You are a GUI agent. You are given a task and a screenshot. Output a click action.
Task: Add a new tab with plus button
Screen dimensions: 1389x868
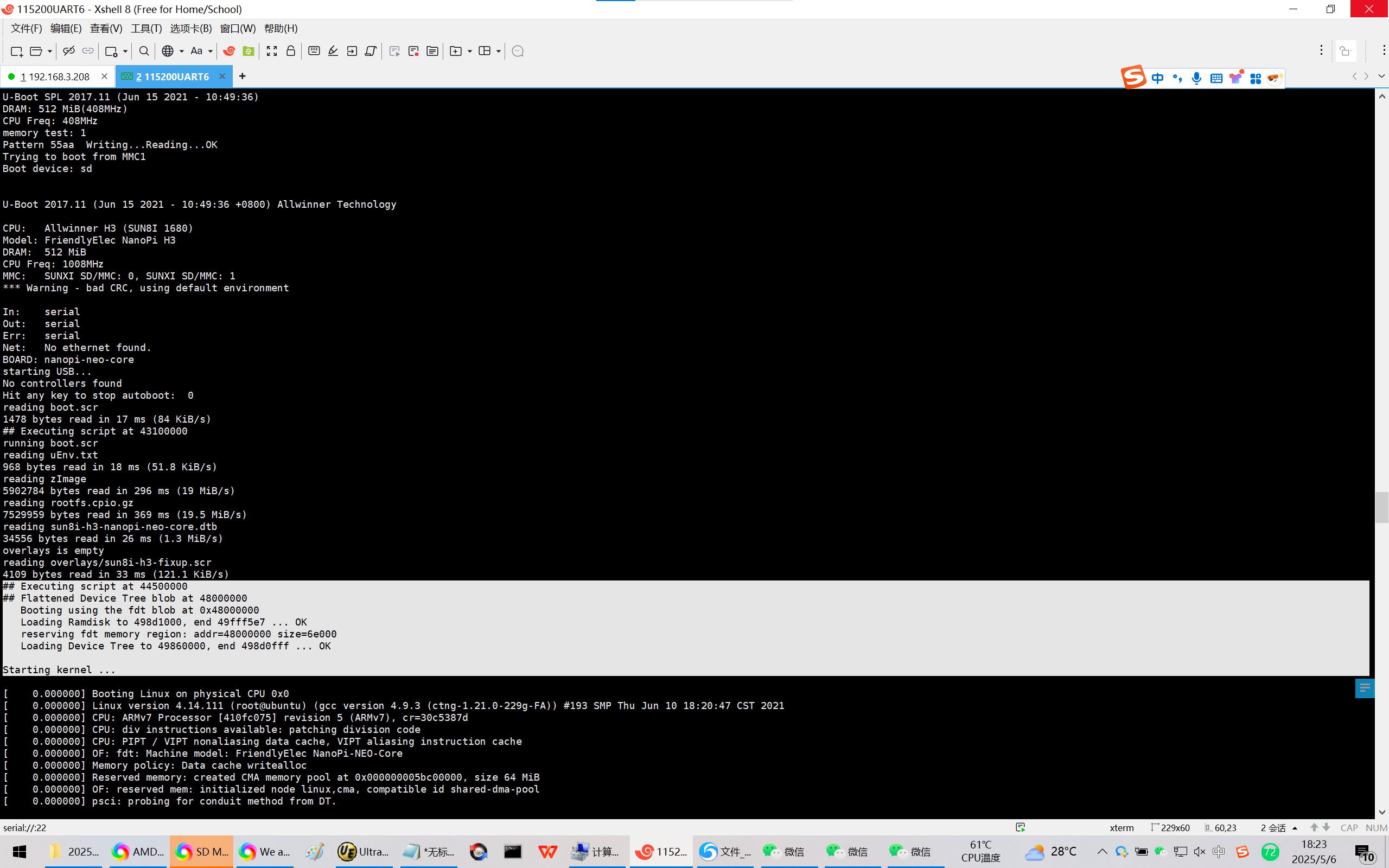(x=242, y=76)
